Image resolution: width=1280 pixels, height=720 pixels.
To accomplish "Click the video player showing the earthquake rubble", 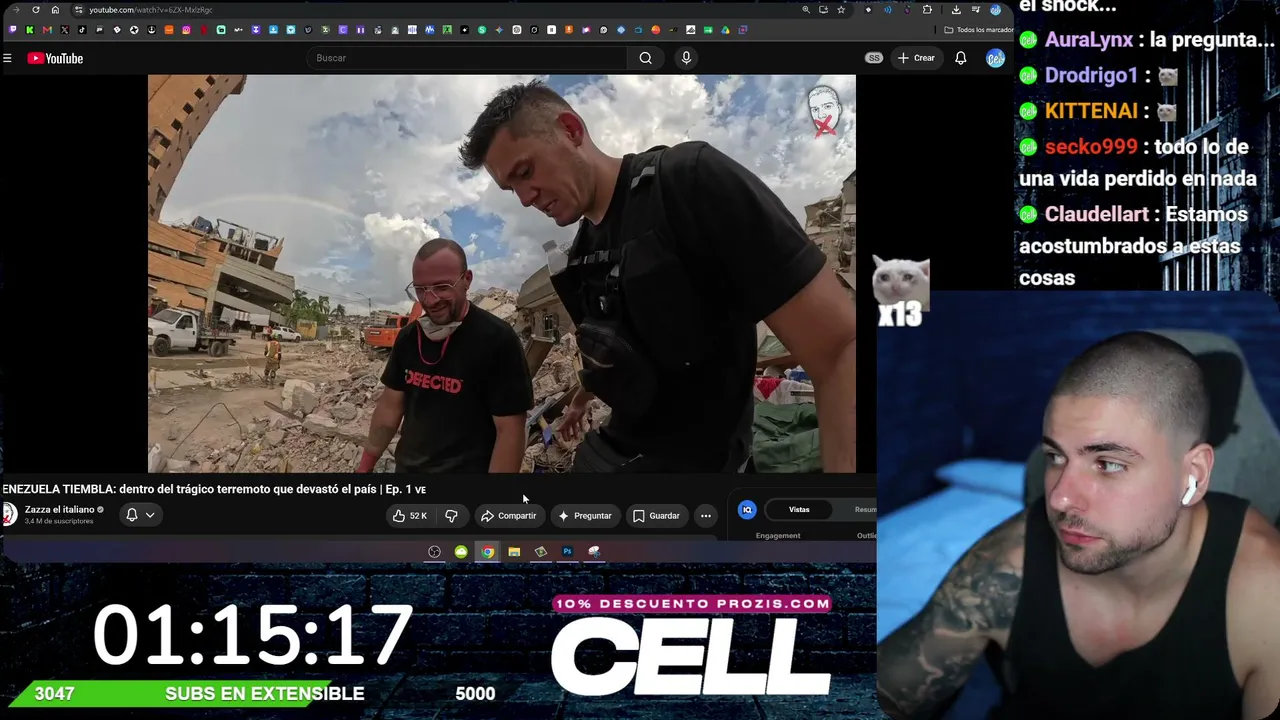I will point(502,273).
